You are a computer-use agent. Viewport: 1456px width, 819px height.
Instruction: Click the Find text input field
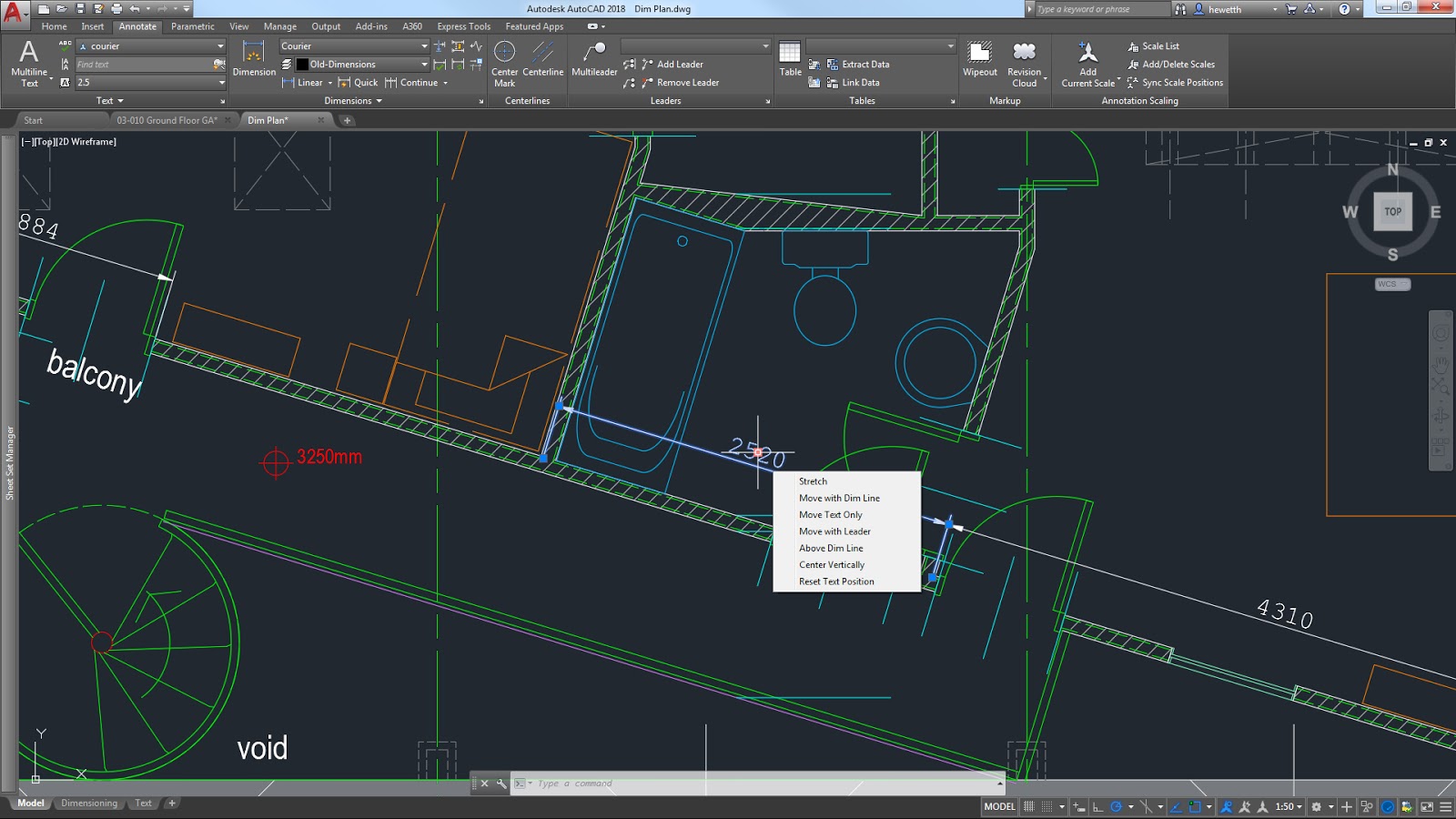143,65
